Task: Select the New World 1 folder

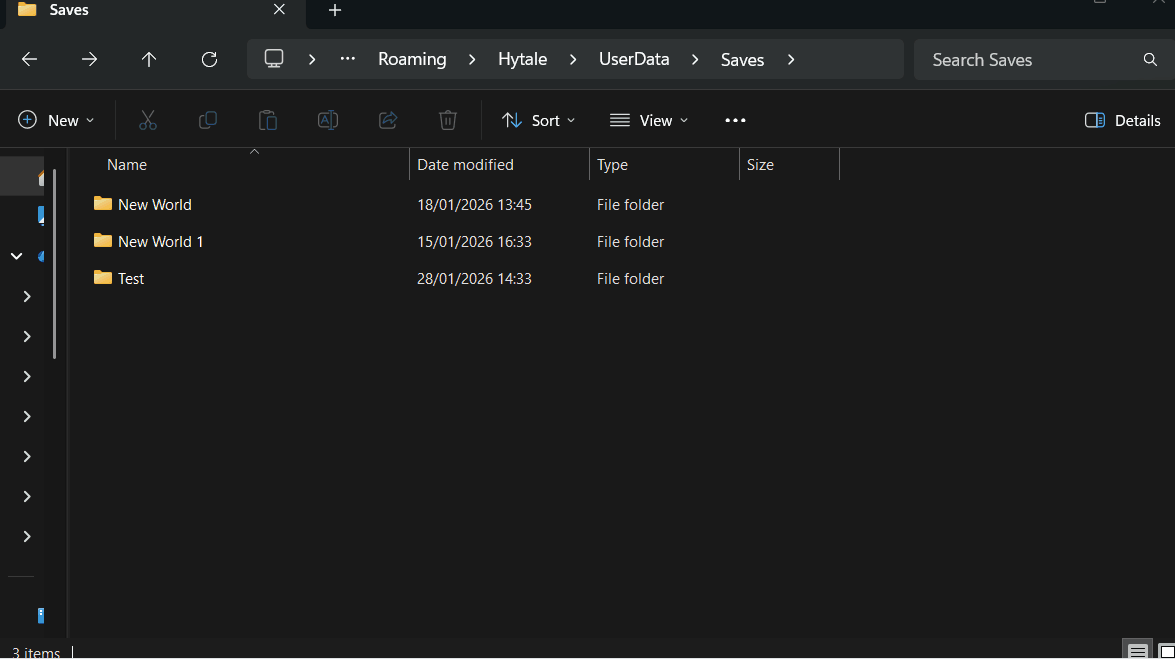Action: click(160, 241)
